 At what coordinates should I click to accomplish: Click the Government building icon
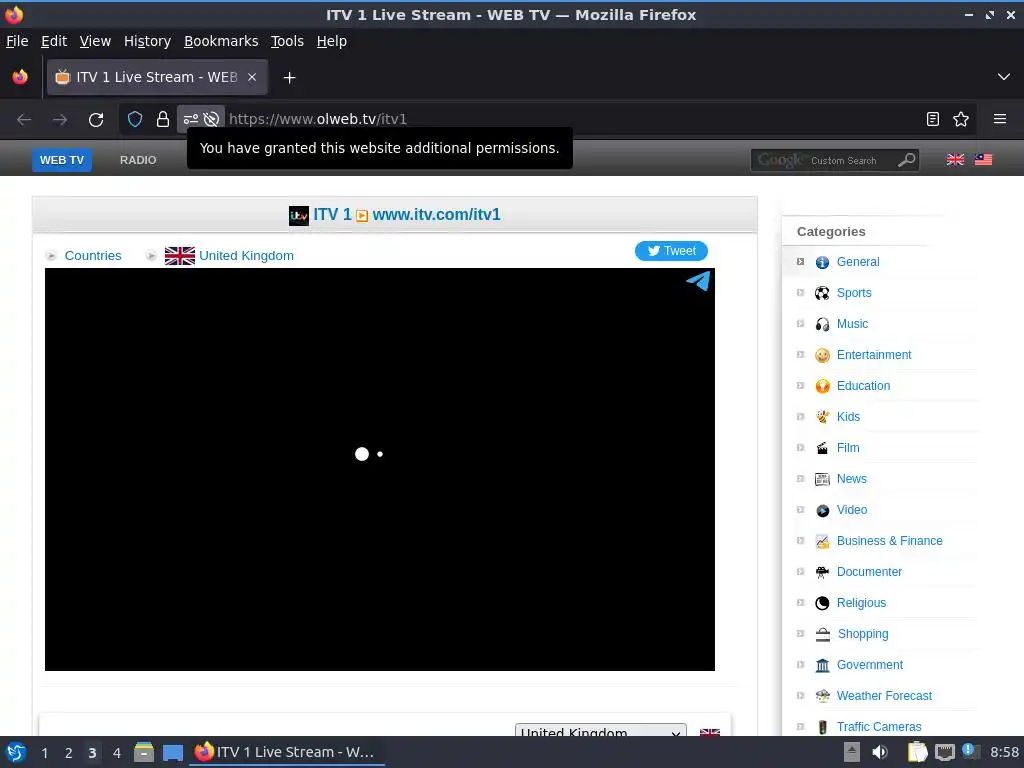point(822,665)
